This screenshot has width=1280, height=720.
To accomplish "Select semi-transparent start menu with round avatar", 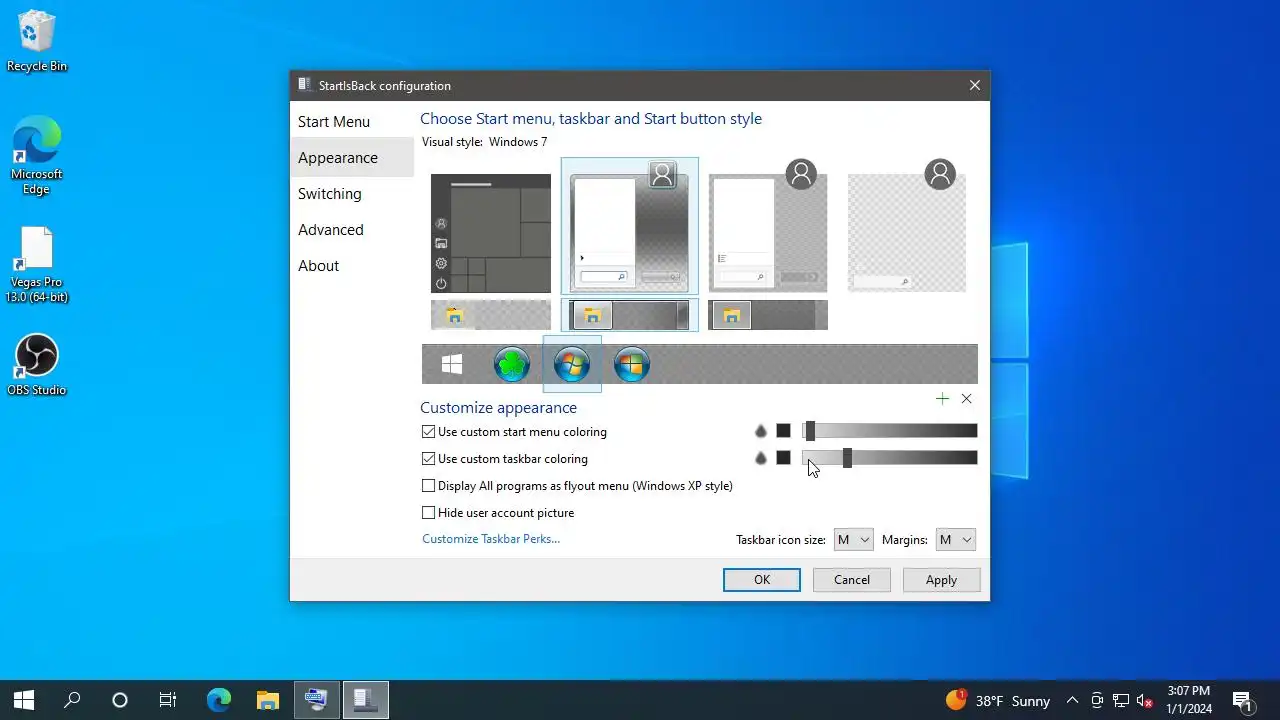I will point(768,226).
